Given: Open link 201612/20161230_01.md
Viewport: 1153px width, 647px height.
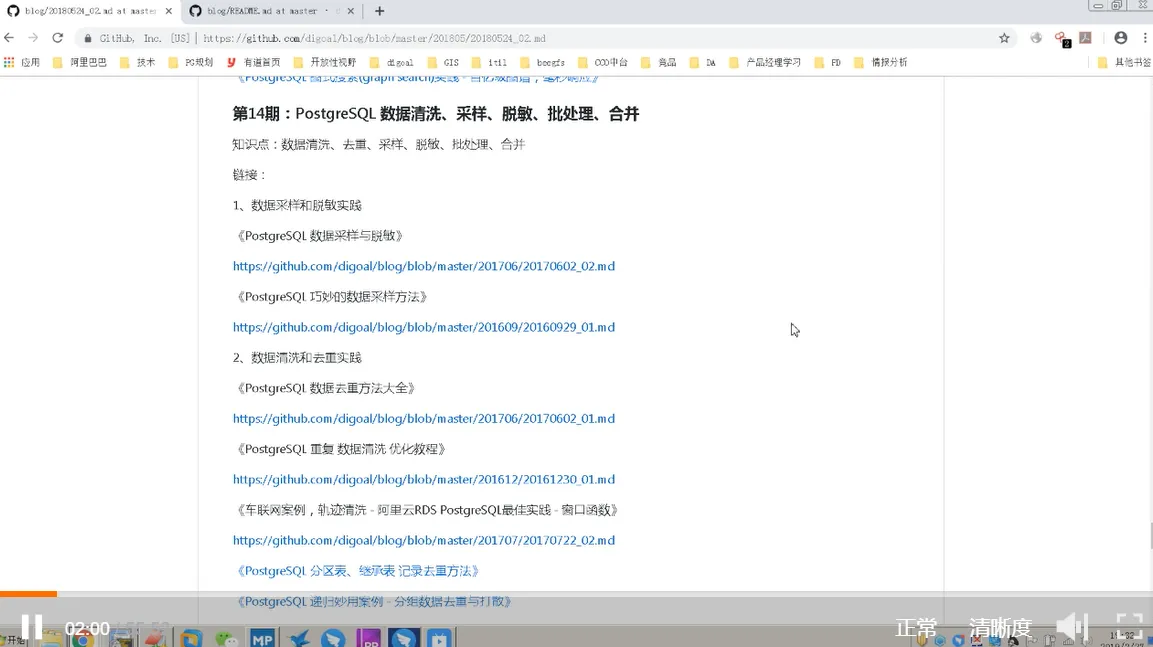Looking at the screenshot, I should (424, 479).
